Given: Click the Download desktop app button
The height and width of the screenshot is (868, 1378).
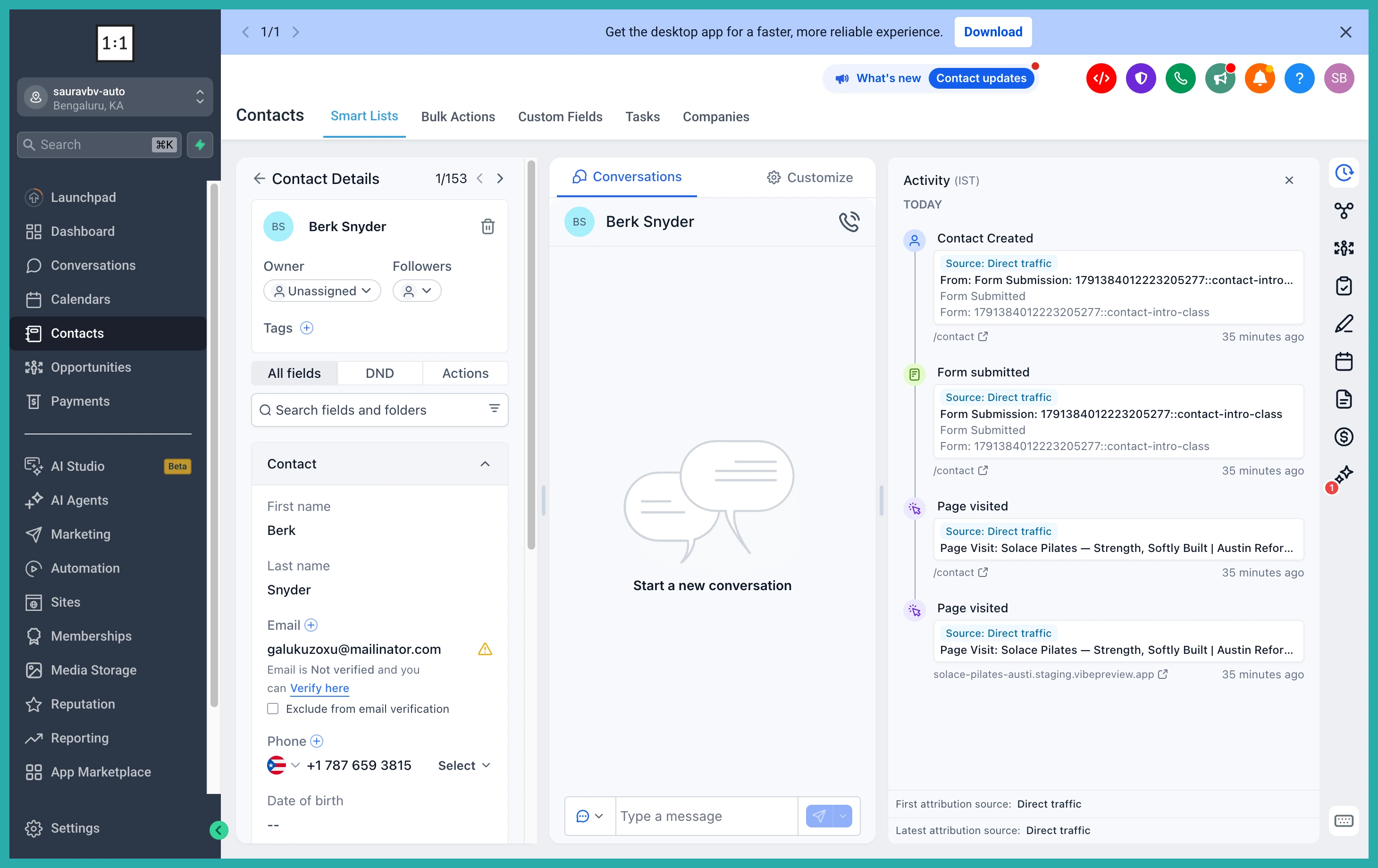Looking at the screenshot, I should [x=993, y=32].
